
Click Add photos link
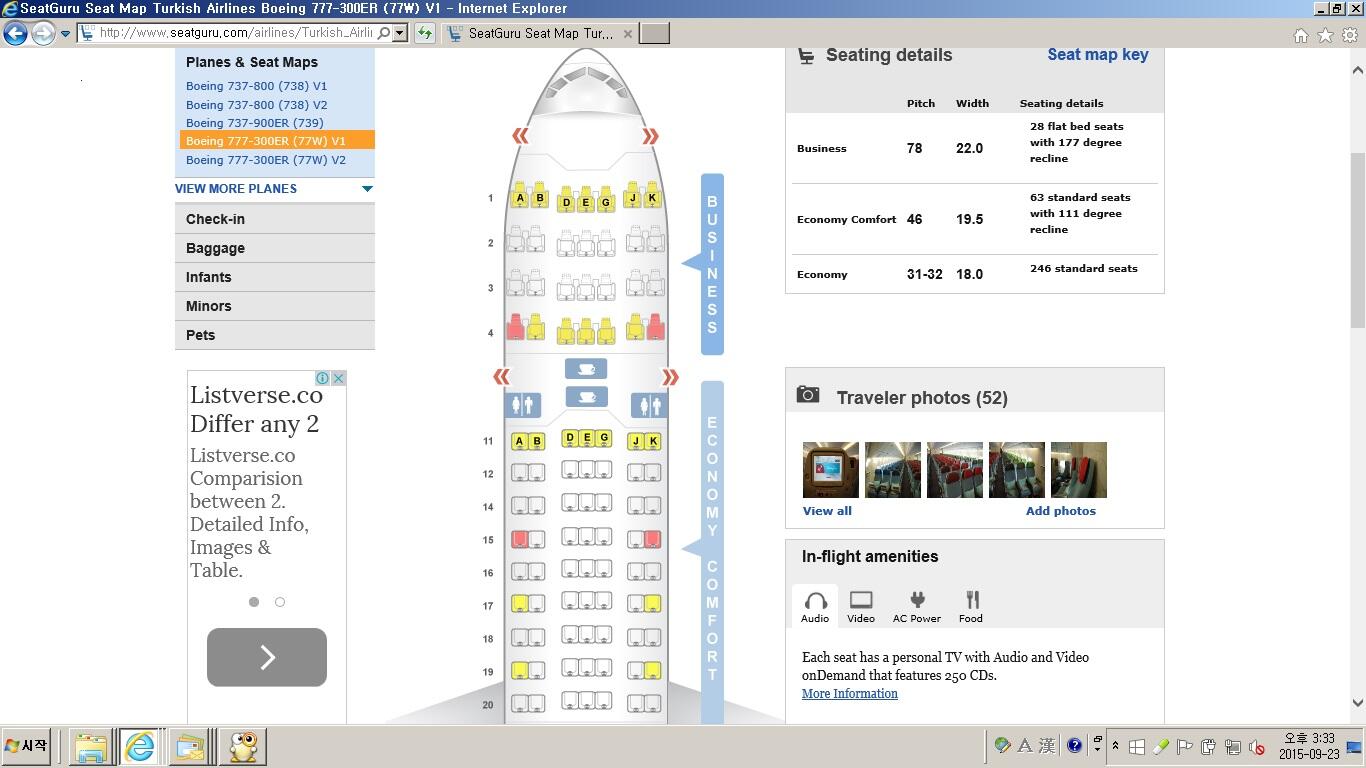pyautogui.click(x=1061, y=511)
